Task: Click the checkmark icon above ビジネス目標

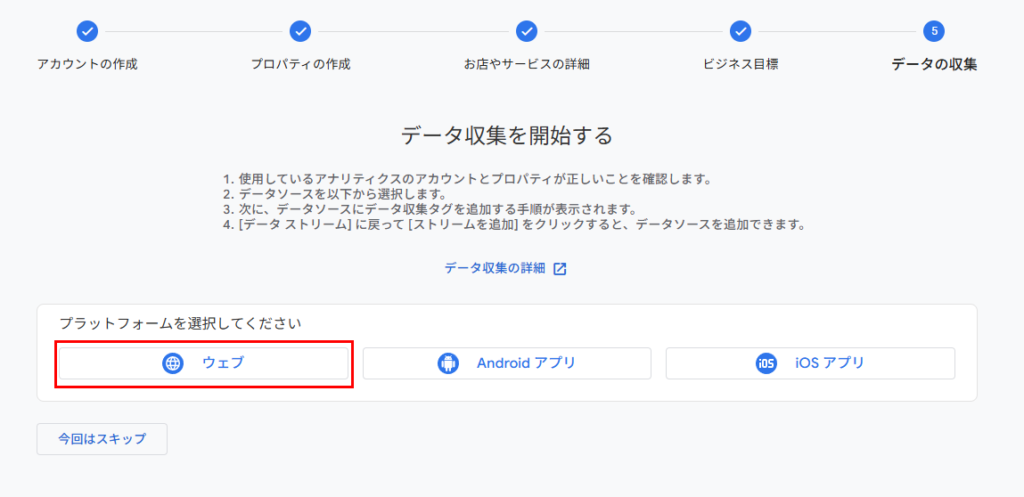Action: click(740, 31)
